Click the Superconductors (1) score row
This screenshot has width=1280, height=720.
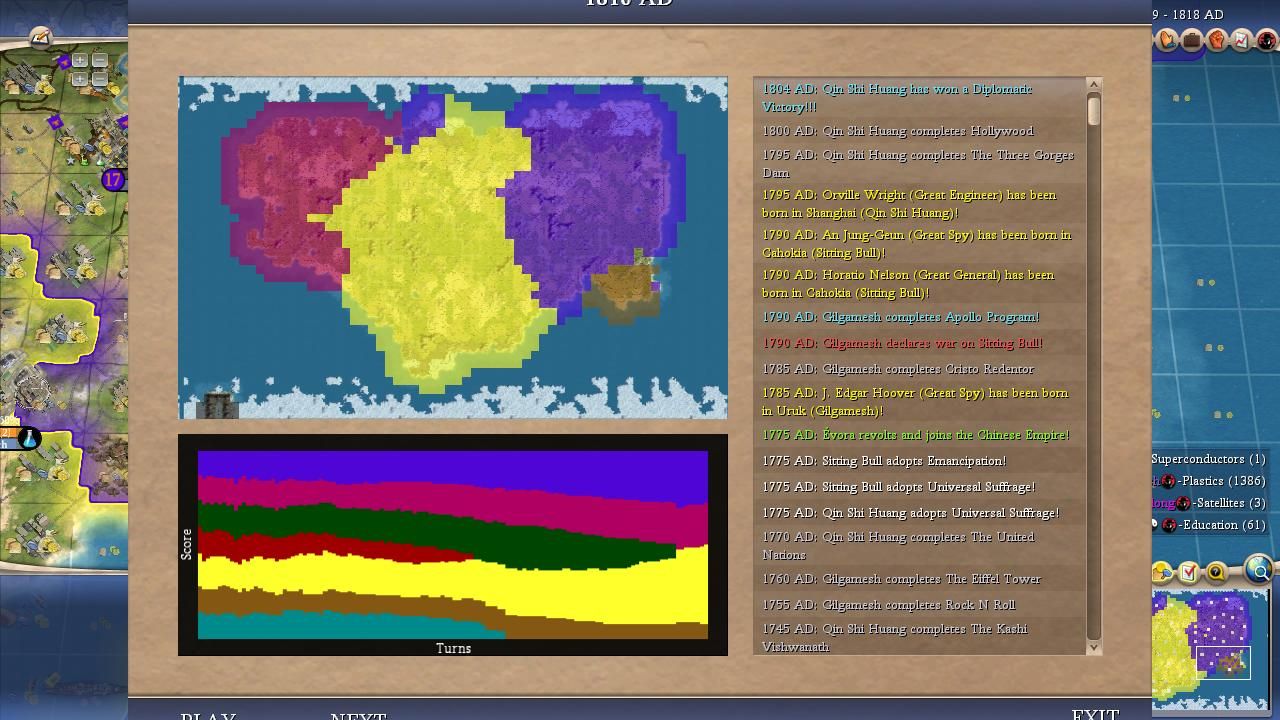[x=1208, y=459]
